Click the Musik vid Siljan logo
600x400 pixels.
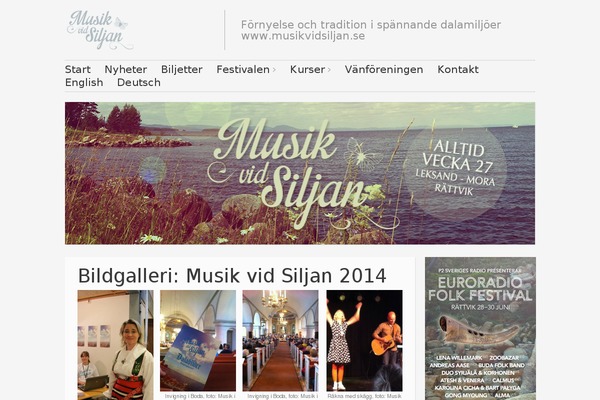pos(99,30)
